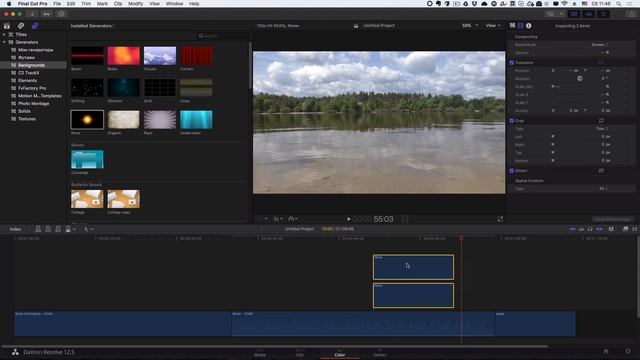Open the Blend Mode Screen dropdown
This screenshot has width=640, height=360.
(x=600, y=44)
